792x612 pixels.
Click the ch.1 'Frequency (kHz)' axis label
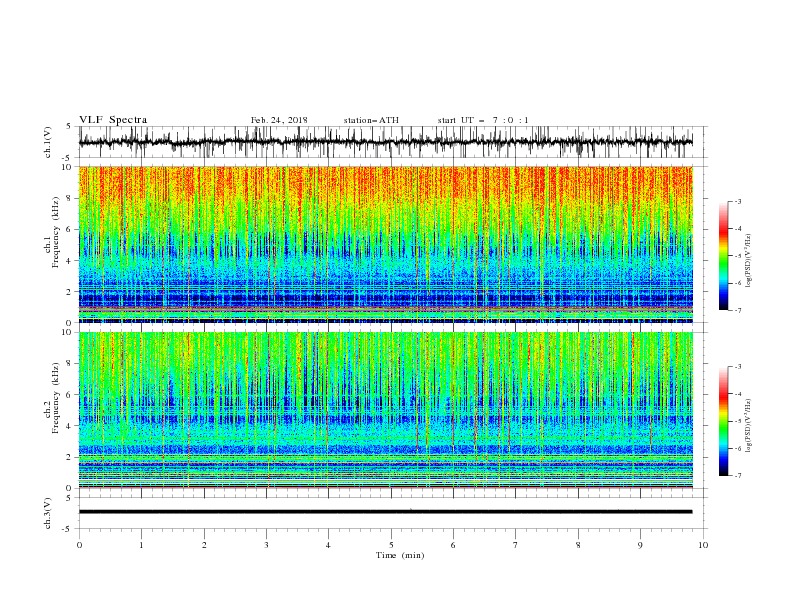point(56,233)
